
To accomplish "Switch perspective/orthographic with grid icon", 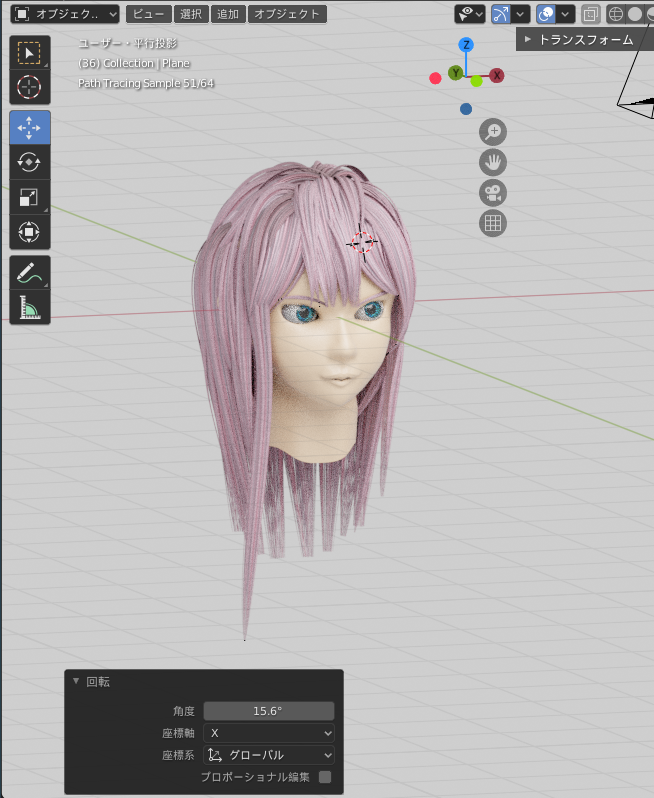I will [493, 223].
